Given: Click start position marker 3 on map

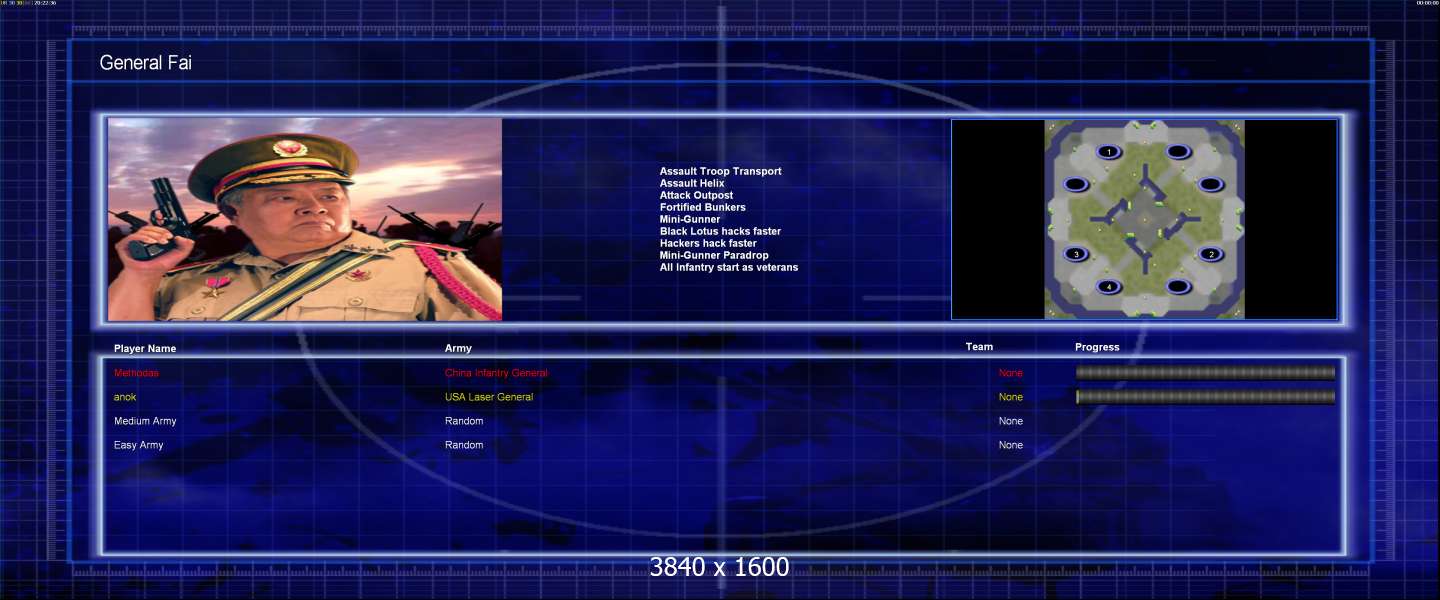Looking at the screenshot, I should (1076, 254).
